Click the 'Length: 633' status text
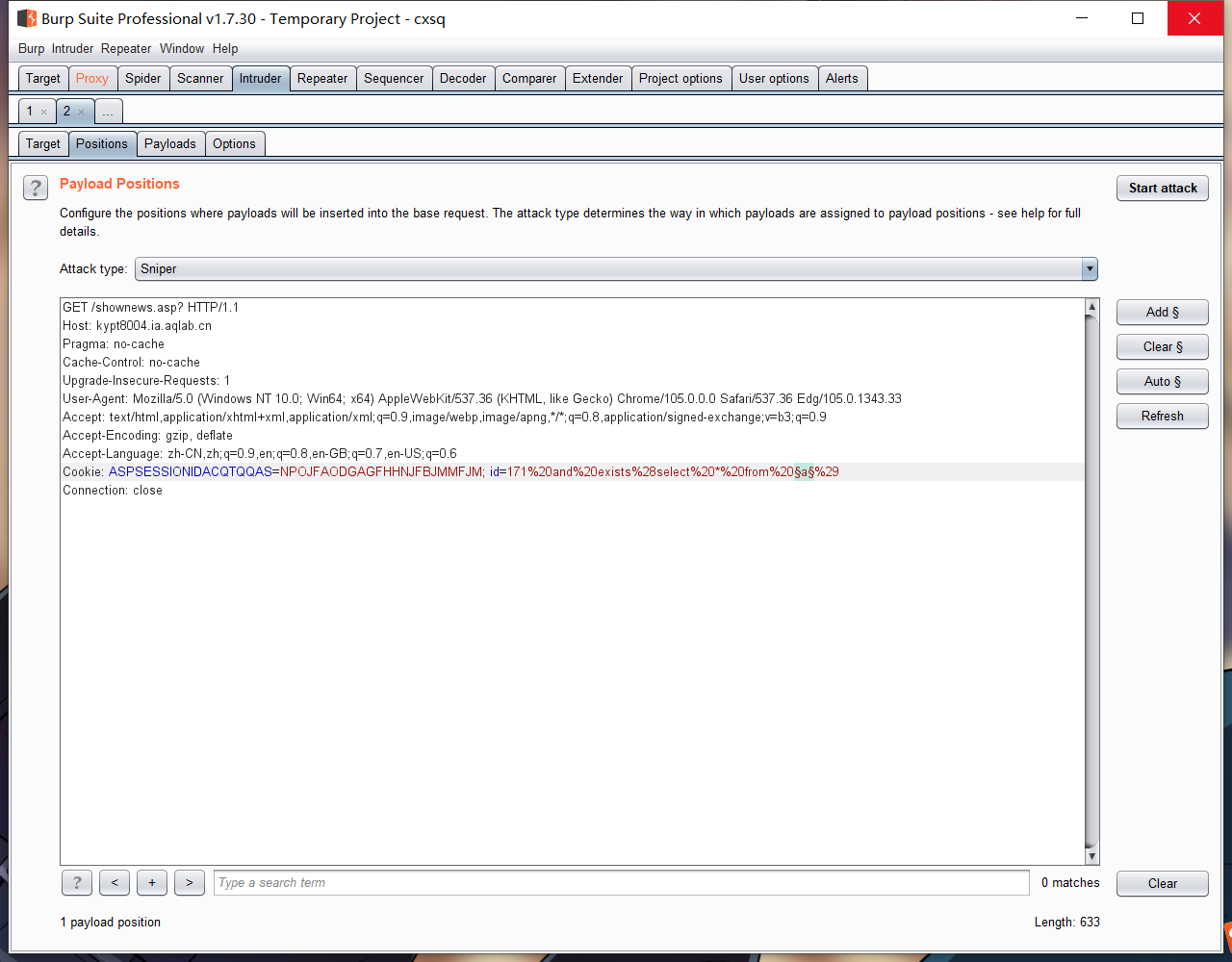The width and height of the screenshot is (1232, 962). click(x=1067, y=923)
